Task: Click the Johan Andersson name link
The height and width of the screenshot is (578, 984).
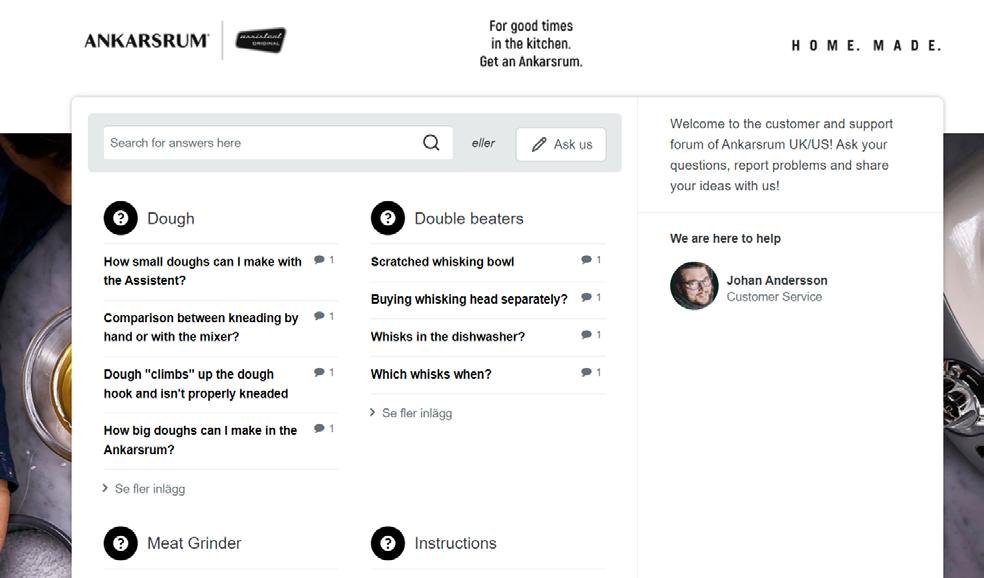Action: (x=777, y=281)
